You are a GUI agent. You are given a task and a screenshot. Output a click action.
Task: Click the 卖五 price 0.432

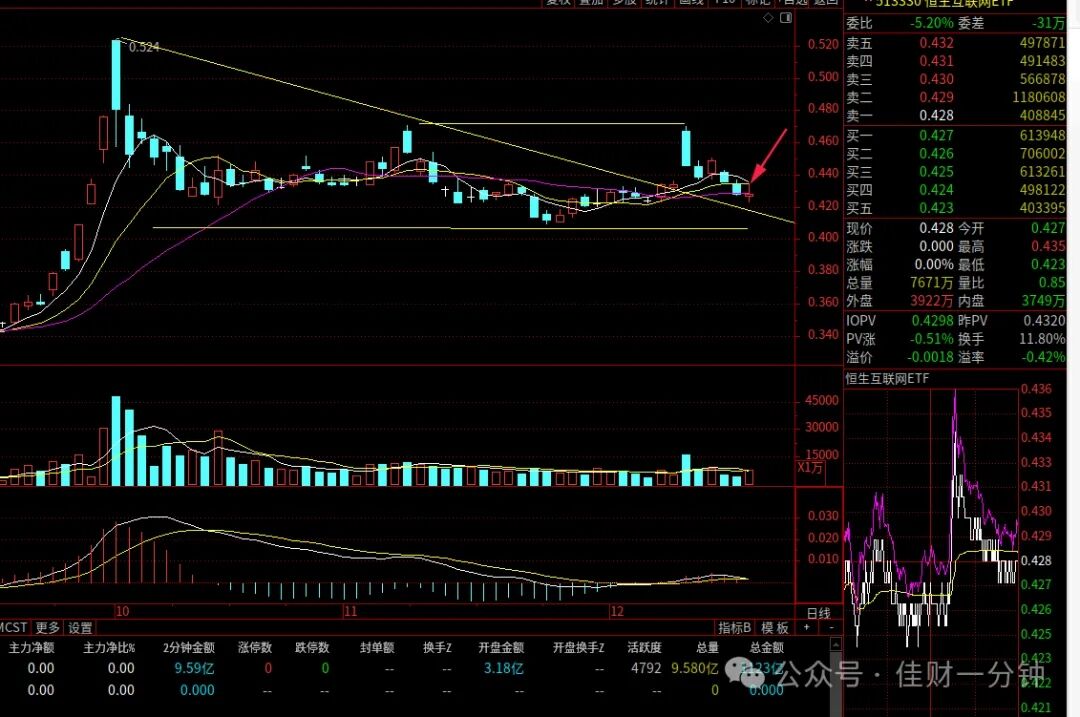[x=937, y=43]
